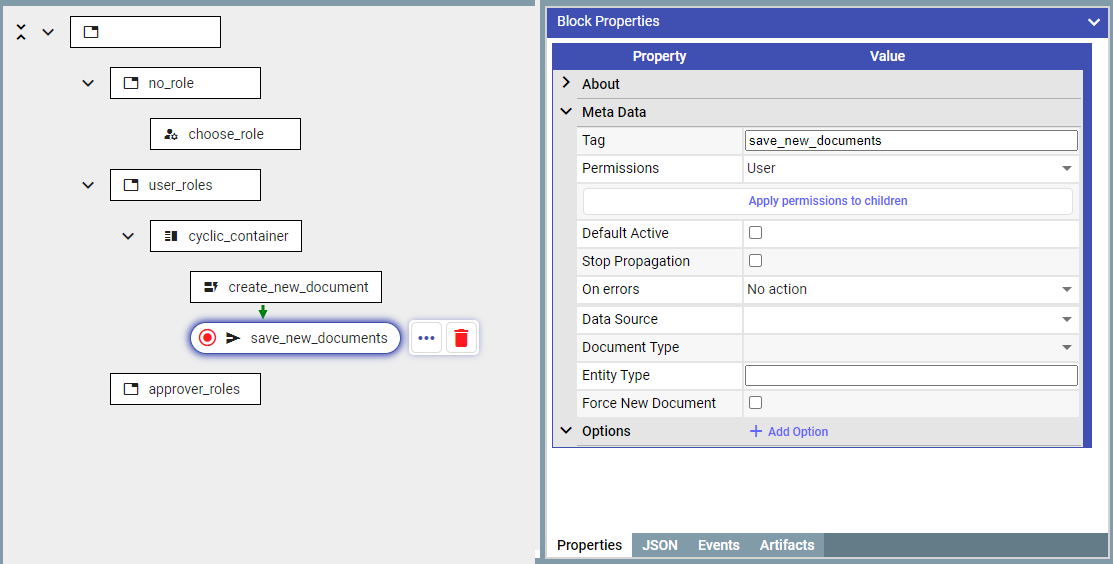This screenshot has width=1113, height=564.
Task: Click the Entity Type input field
Action: pyautogui.click(x=911, y=375)
